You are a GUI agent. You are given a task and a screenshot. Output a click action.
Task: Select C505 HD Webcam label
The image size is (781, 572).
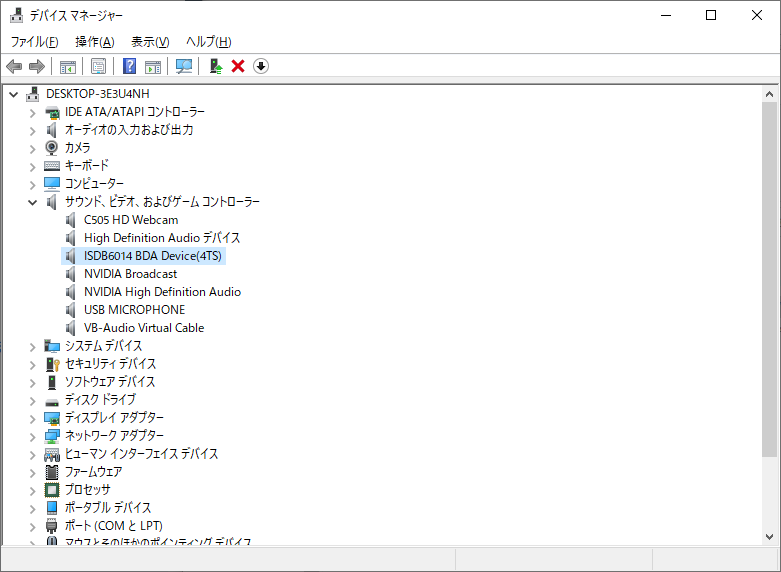(131, 220)
